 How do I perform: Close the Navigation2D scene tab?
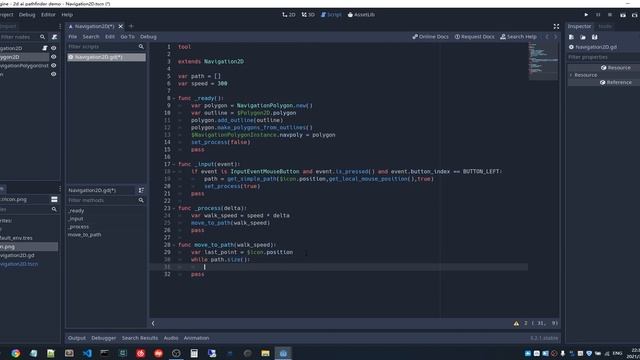(x=120, y=27)
